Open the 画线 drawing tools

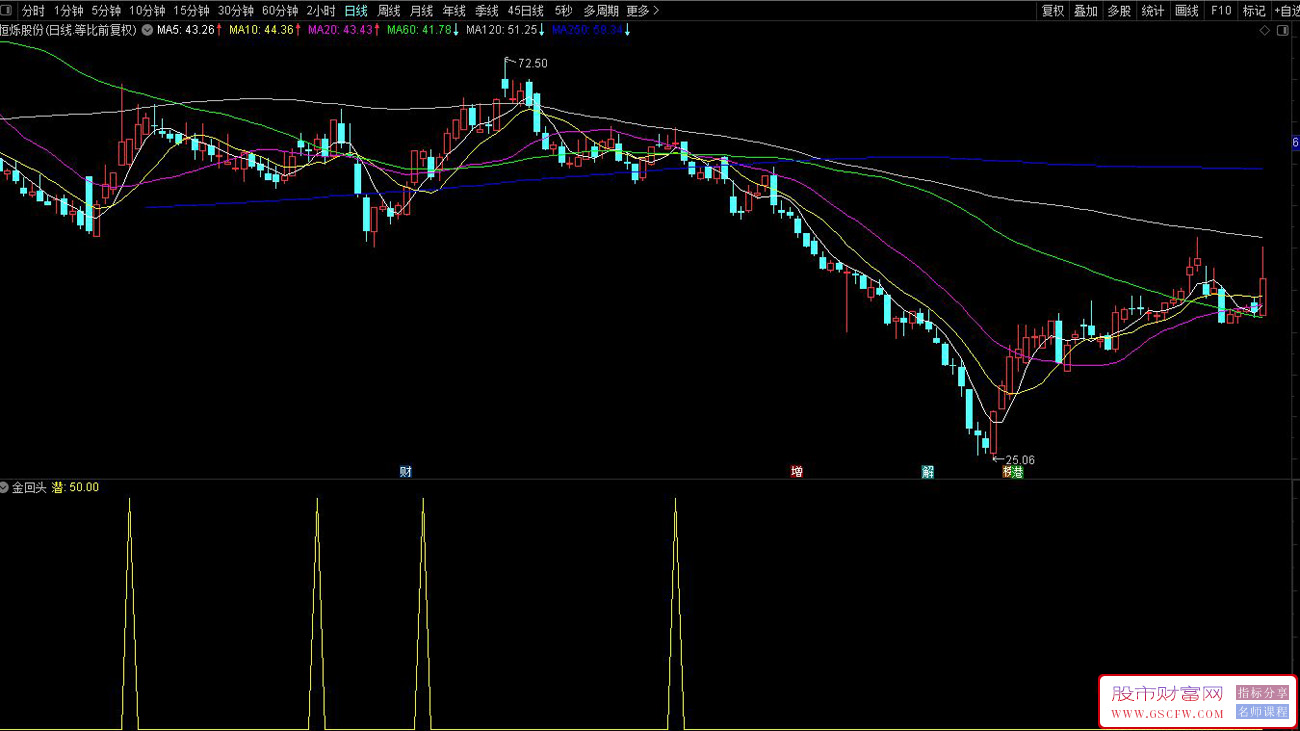tap(1187, 11)
